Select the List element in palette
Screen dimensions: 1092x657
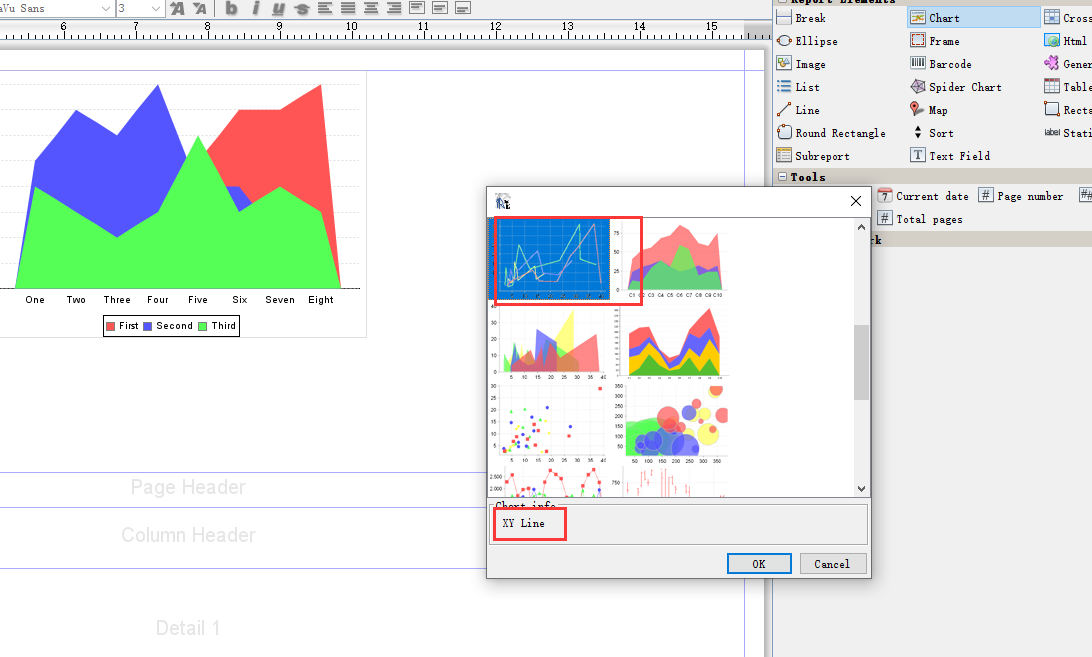tap(798, 87)
